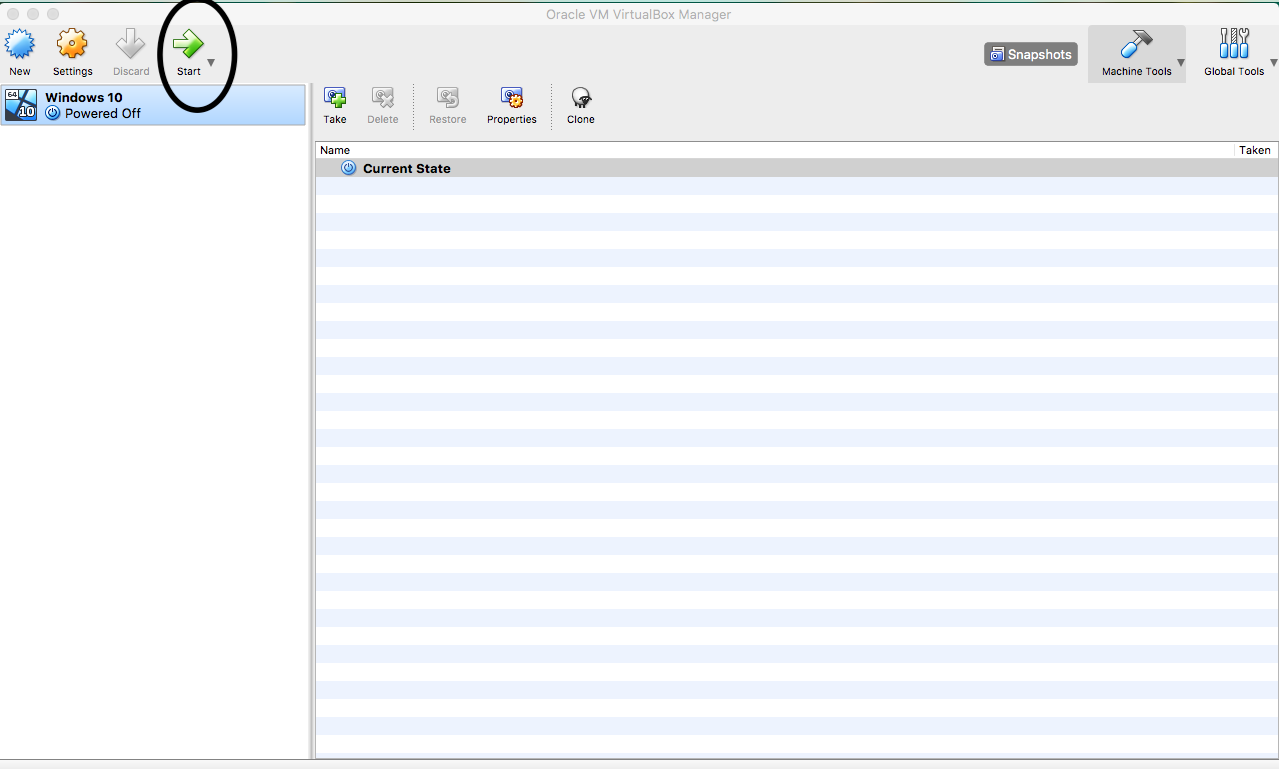The height and width of the screenshot is (769, 1279).
Task: Select the Windows 10 VM thumbnail icon
Action: click(20, 105)
